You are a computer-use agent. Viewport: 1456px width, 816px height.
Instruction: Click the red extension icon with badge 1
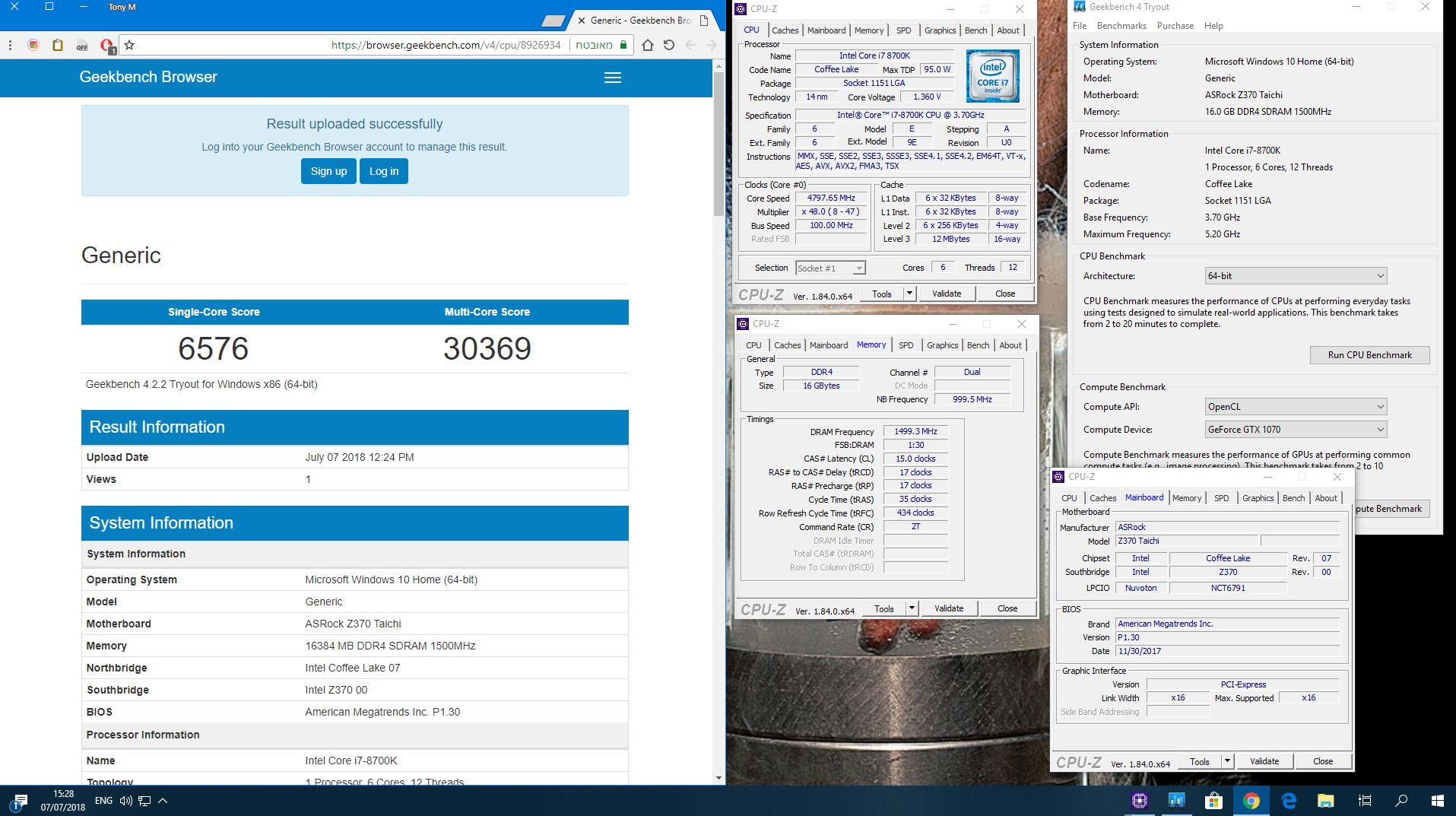click(x=106, y=46)
